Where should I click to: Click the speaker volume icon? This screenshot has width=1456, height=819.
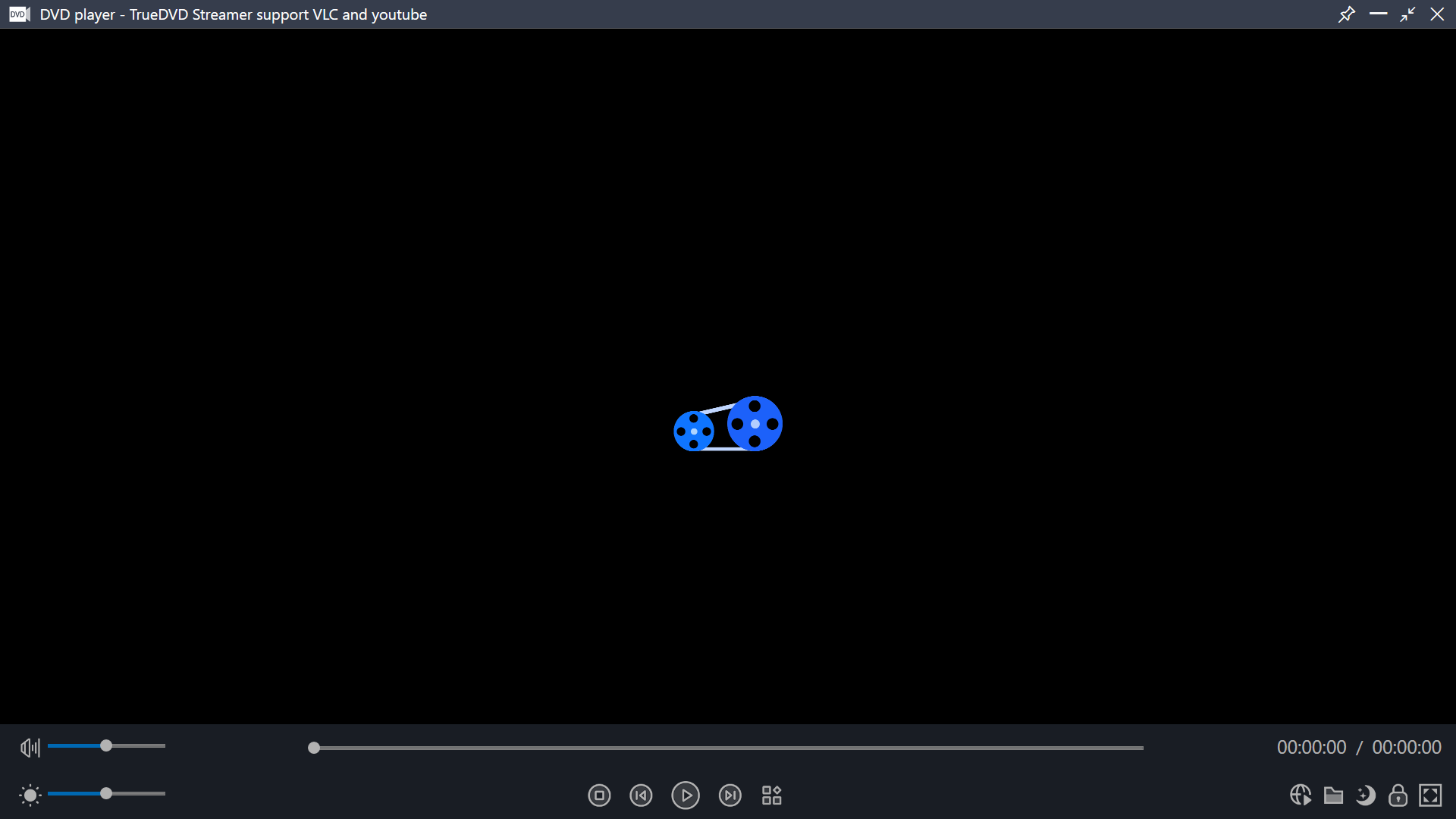click(x=30, y=747)
